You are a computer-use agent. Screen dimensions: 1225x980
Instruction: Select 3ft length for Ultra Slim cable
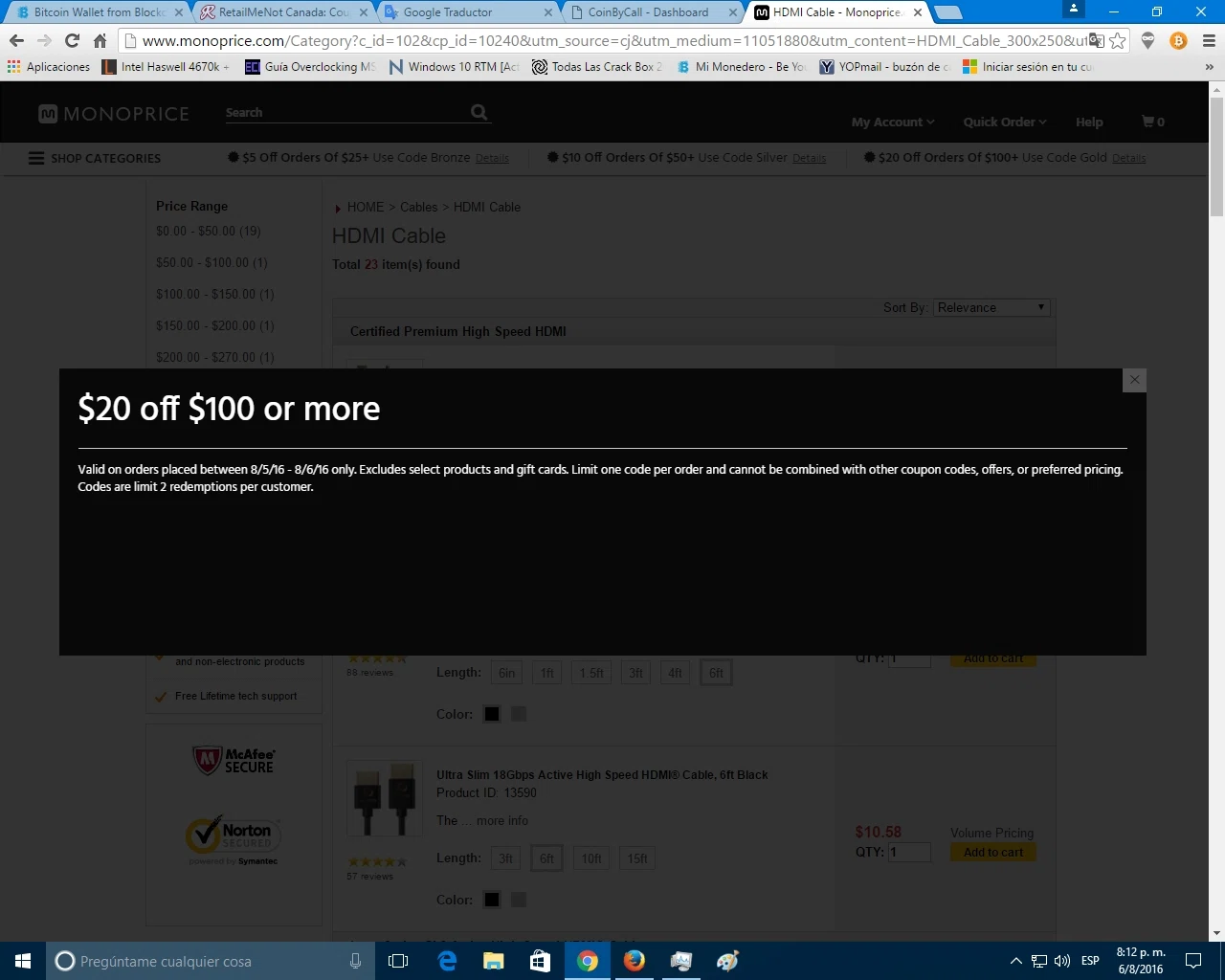506,858
